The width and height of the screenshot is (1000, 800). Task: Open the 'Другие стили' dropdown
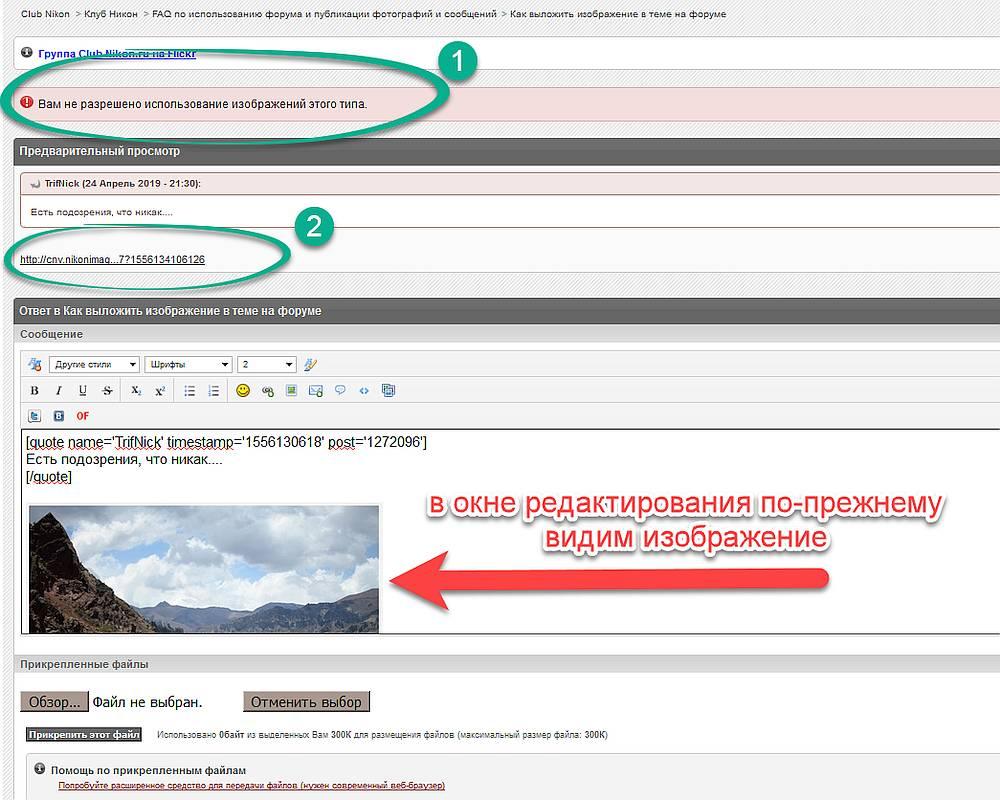pos(94,364)
